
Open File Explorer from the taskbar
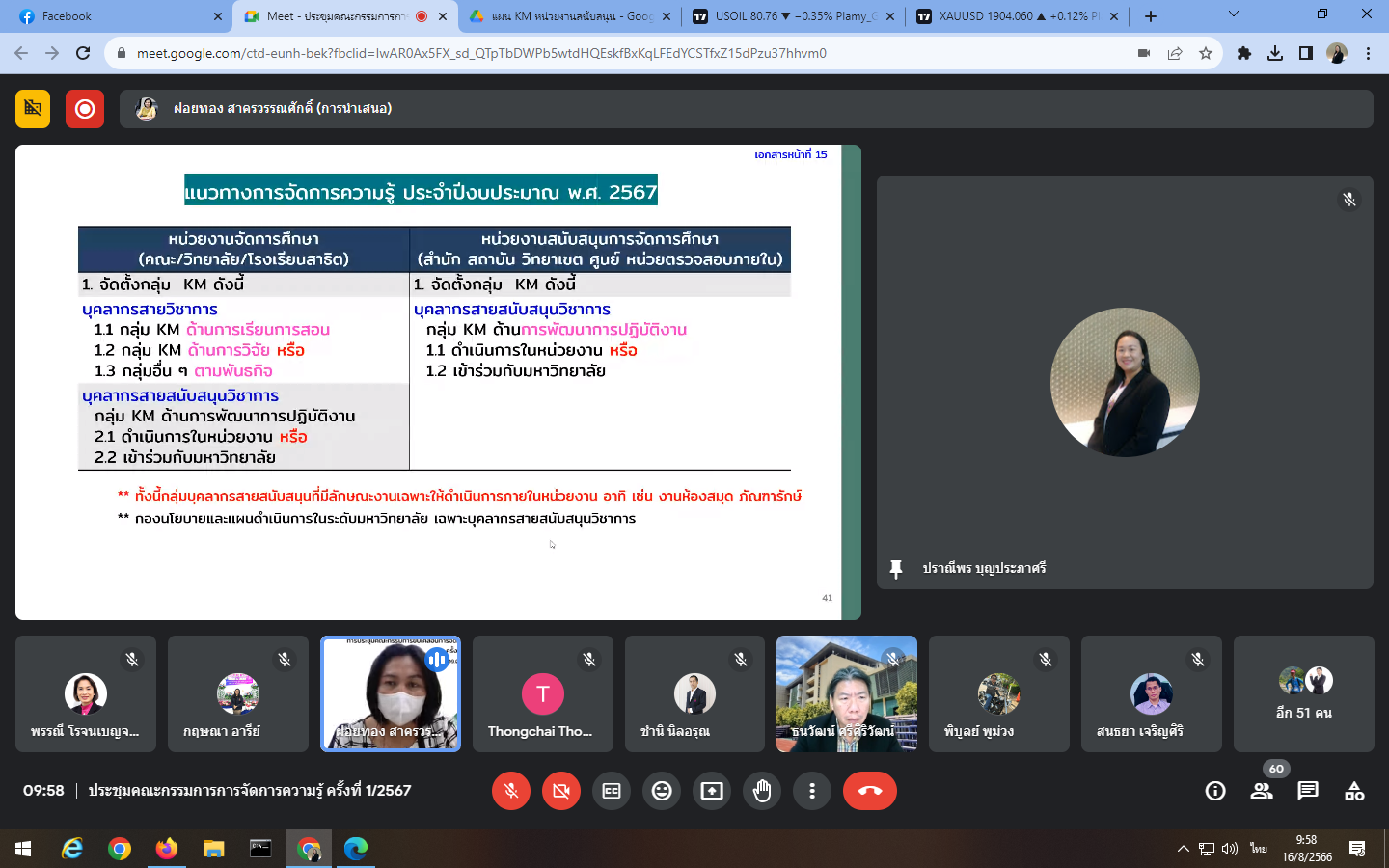tap(214, 849)
